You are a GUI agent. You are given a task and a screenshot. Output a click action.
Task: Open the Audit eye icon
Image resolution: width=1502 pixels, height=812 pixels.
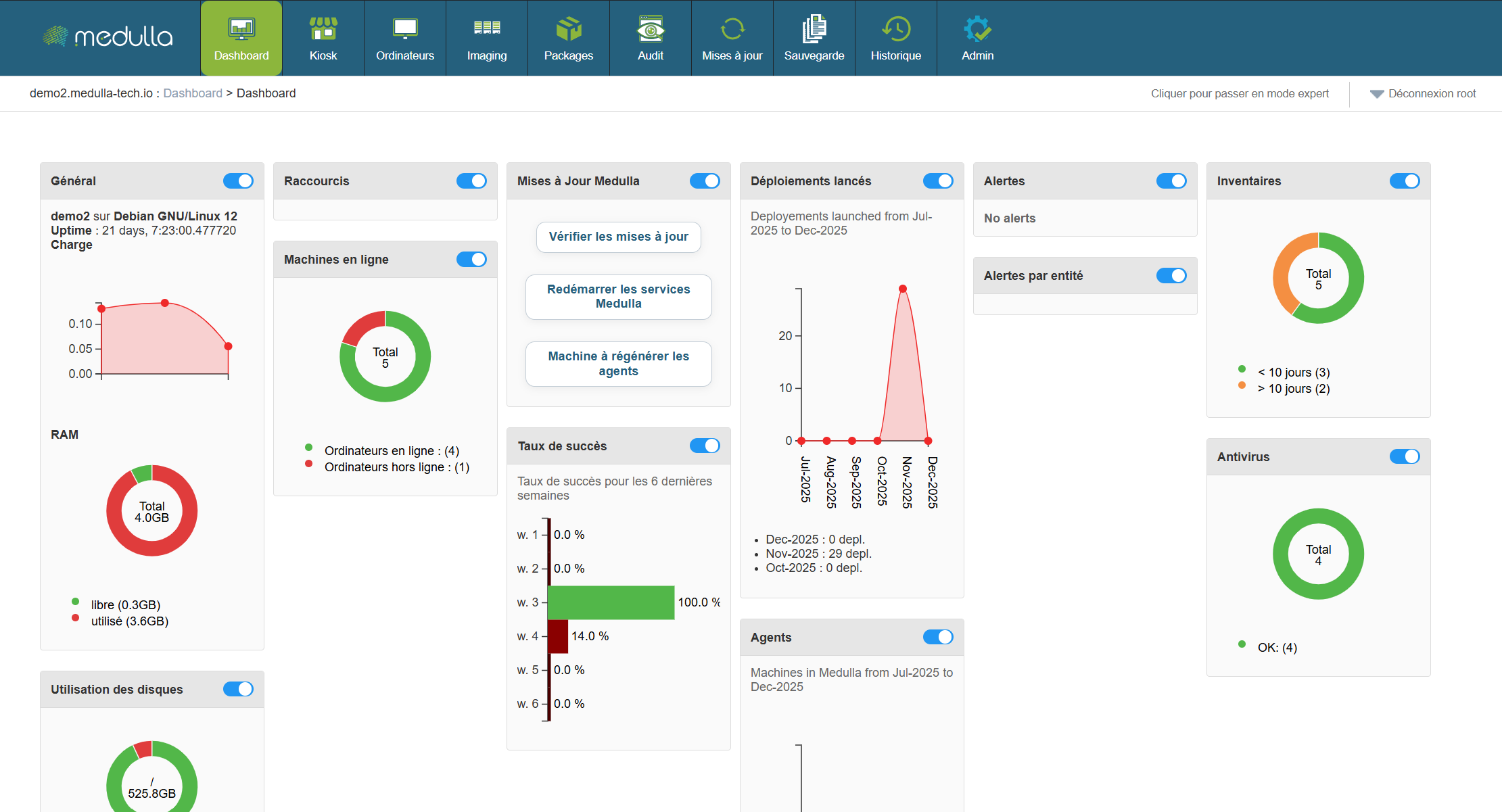point(651,29)
